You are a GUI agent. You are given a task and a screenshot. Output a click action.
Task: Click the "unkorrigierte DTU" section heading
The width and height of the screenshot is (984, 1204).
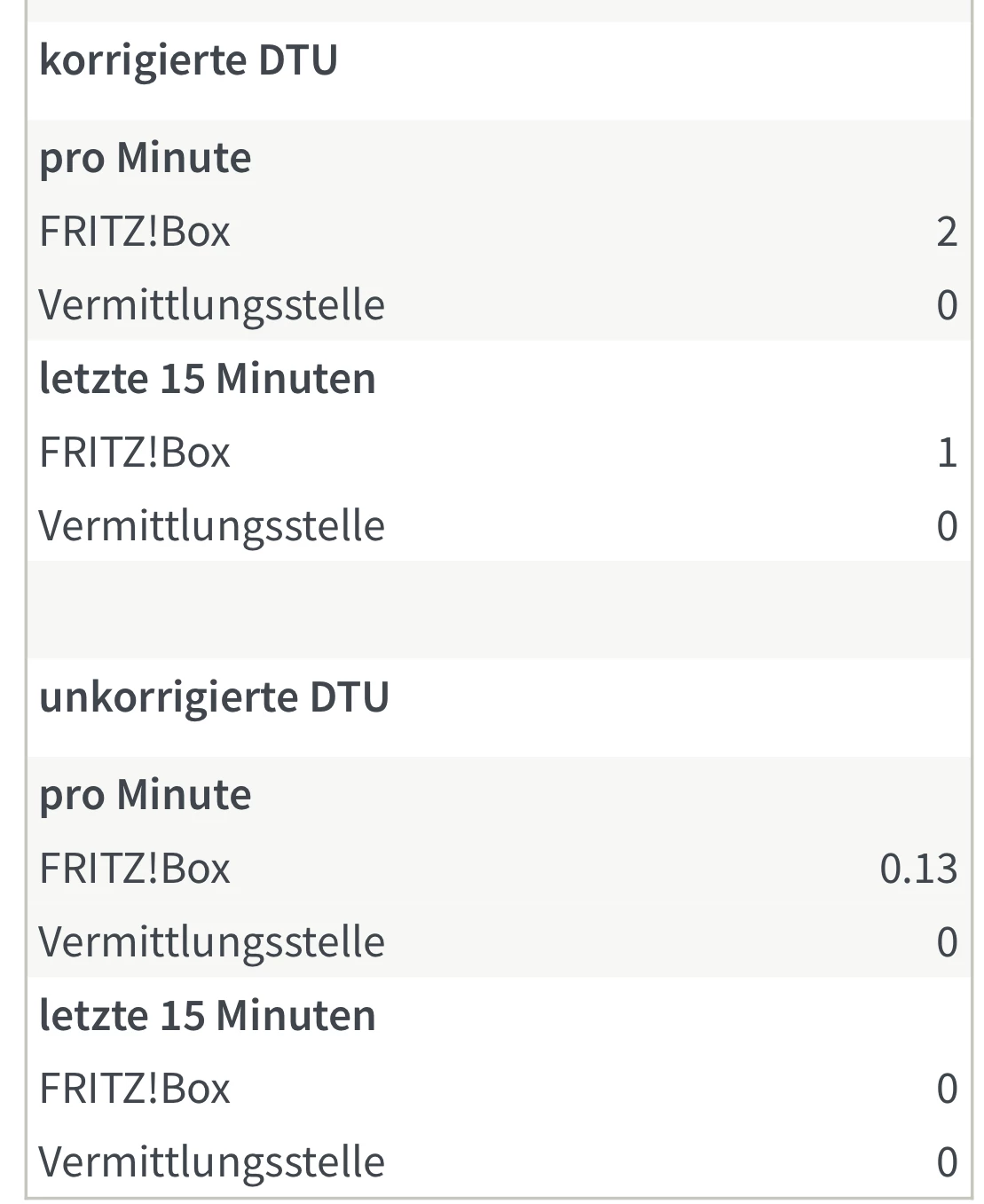click(x=214, y=697)
